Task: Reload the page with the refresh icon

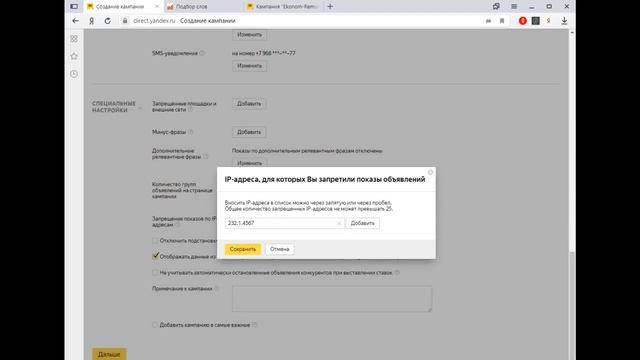Action: [107, 21]
